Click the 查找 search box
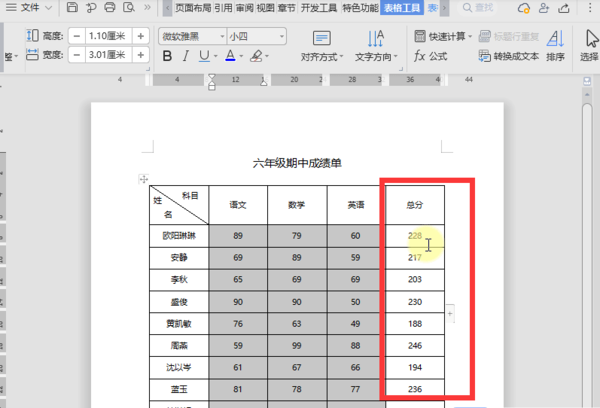Screen dimensions: 600x408 point(478,8)
